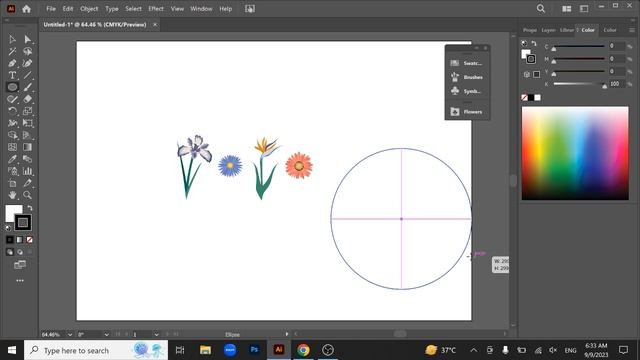This screenshot has width=640, height=360.
Task: Pick the Width tool
Action: coord(12,123)
